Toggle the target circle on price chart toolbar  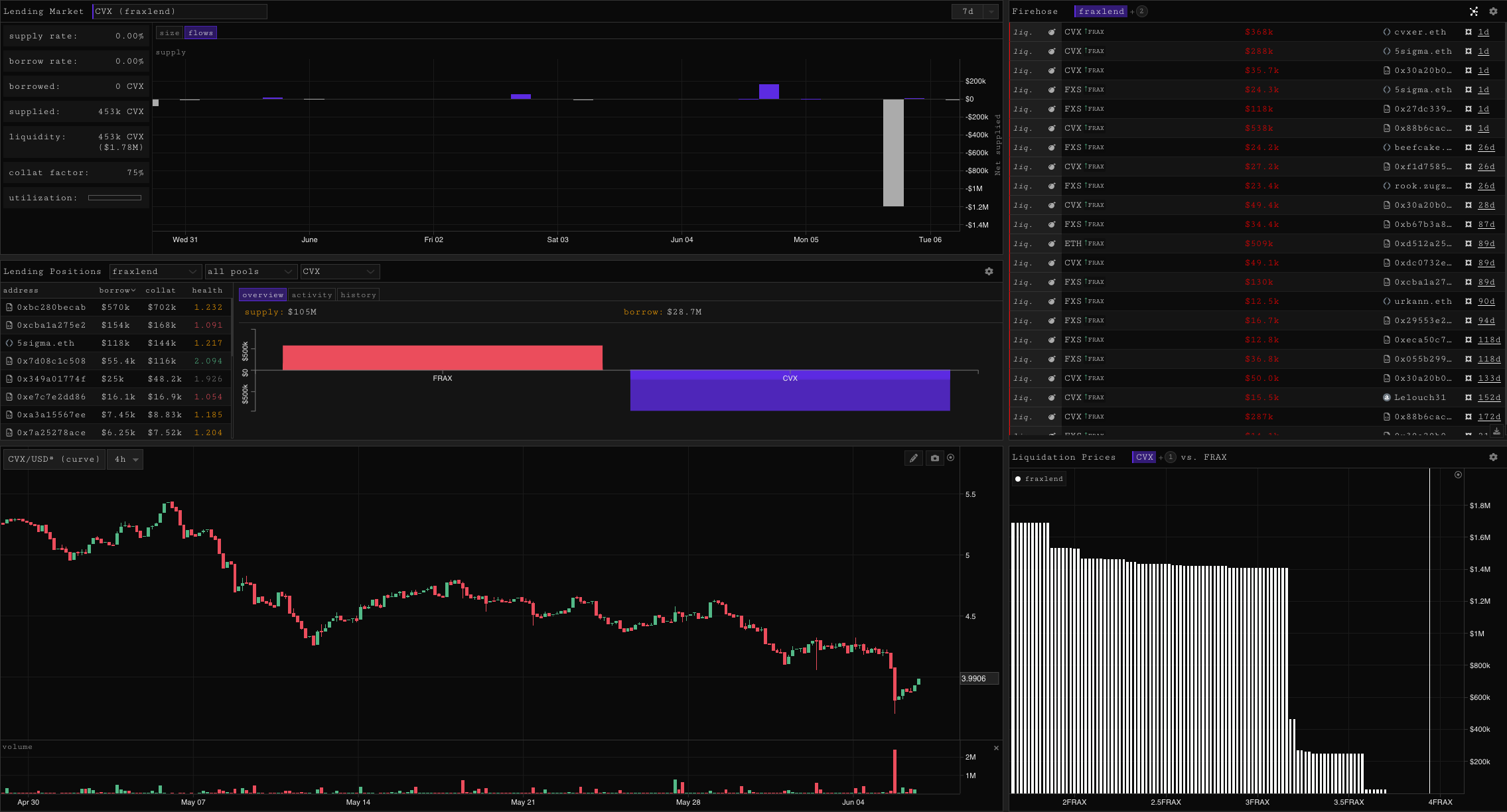tap(951, 458)
